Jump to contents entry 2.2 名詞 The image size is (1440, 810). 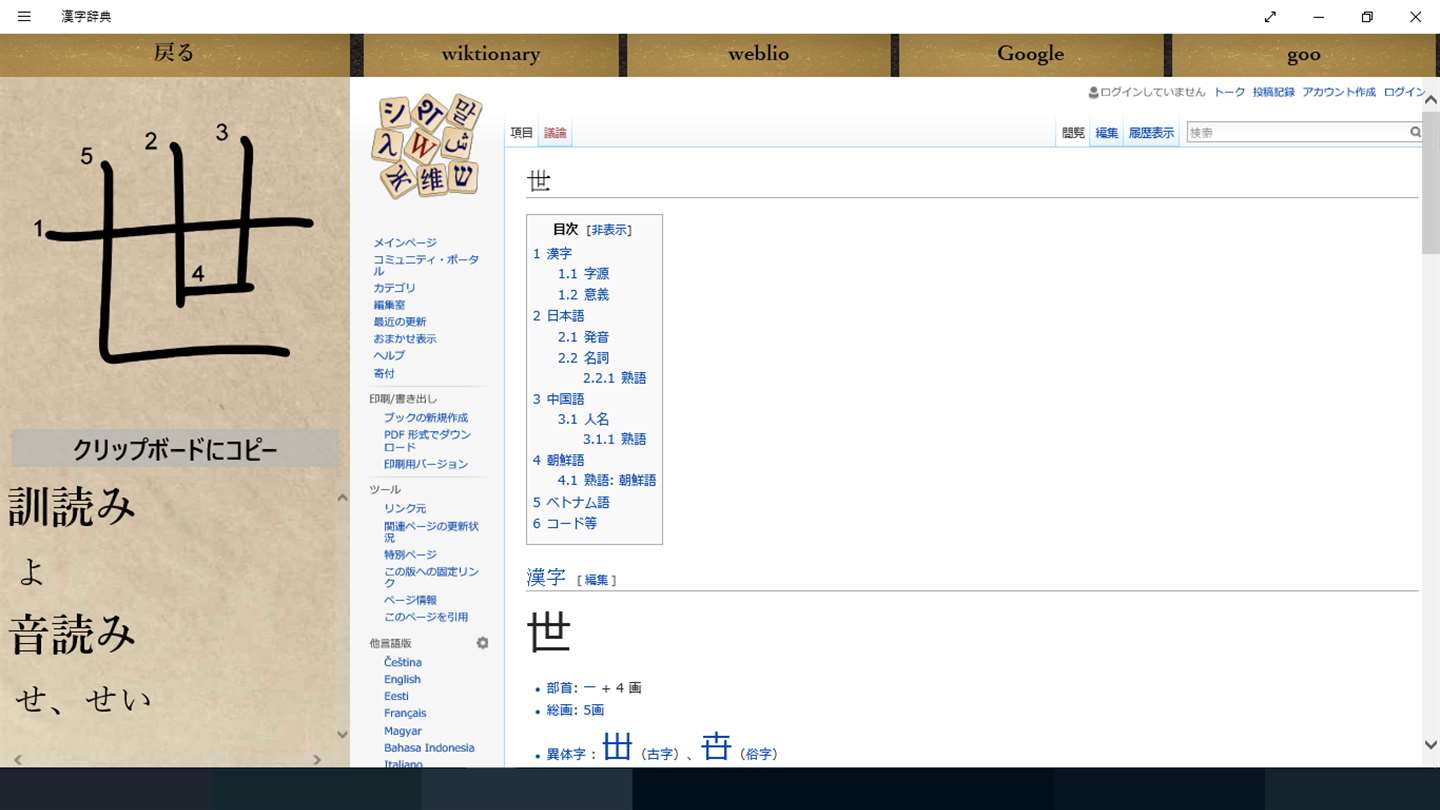583,357
